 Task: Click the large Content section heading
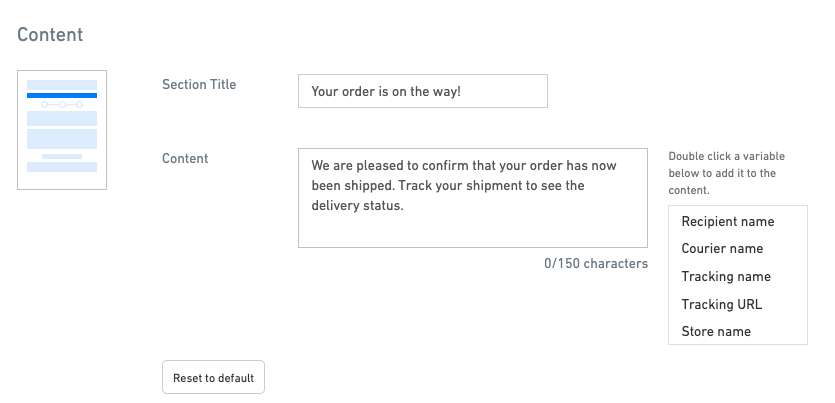click(x=50, y=35)
